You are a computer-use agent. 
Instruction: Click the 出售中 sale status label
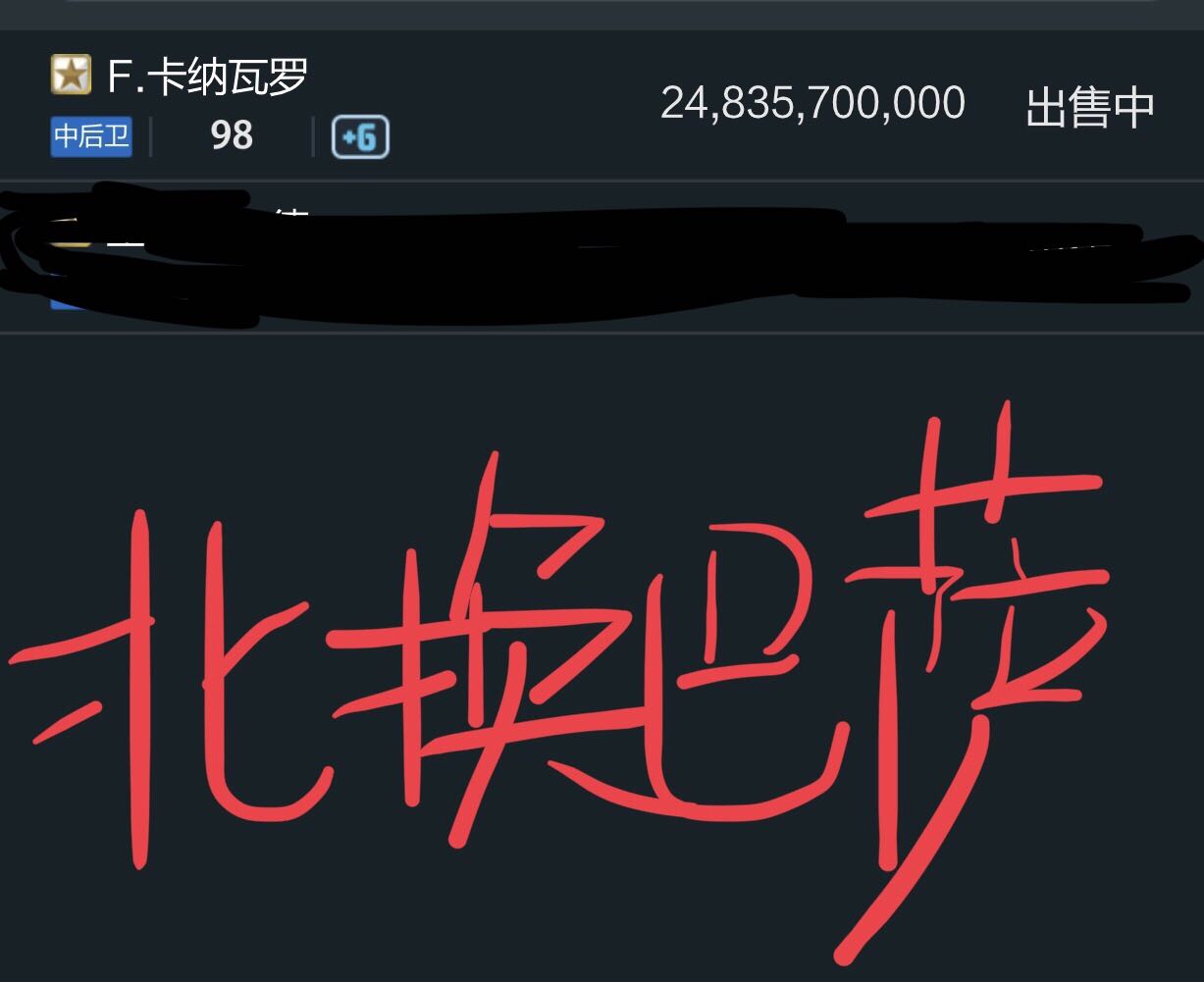click(1089, 107)
